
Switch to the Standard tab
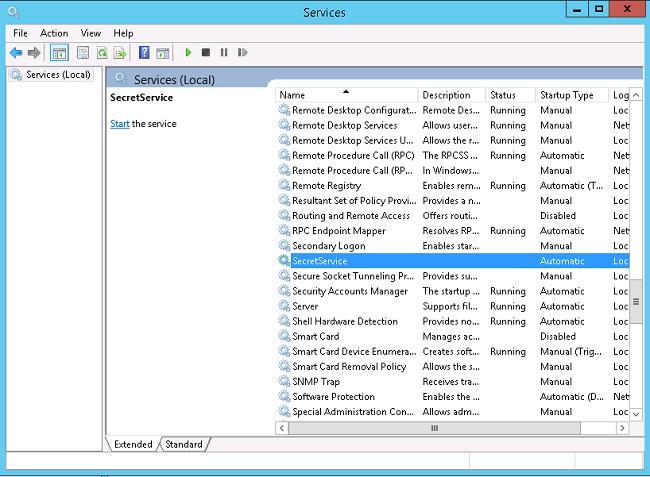[x=183, y=444]
